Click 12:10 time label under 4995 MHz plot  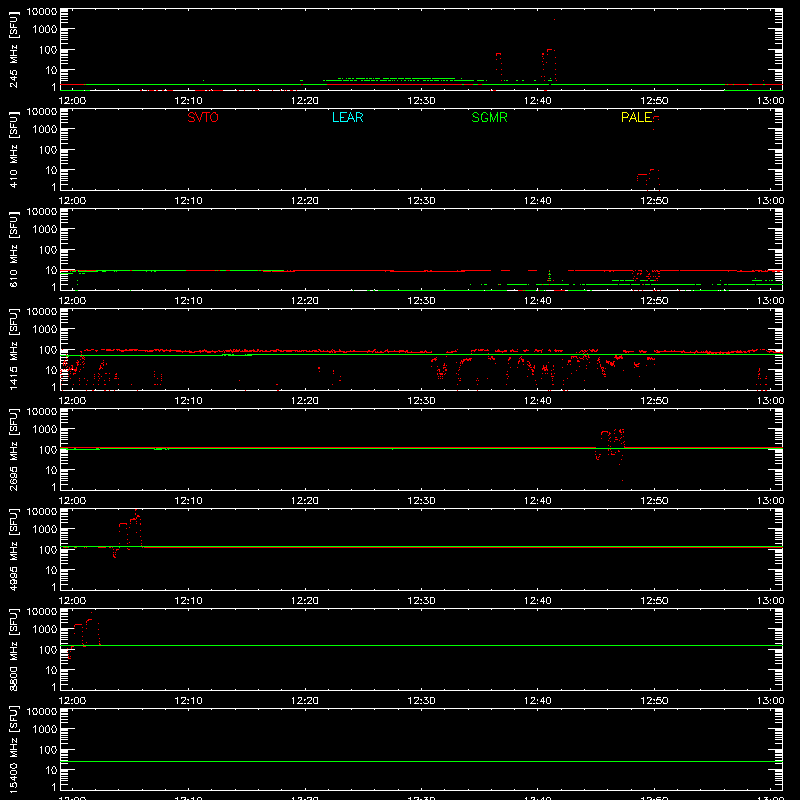(188, 601)
